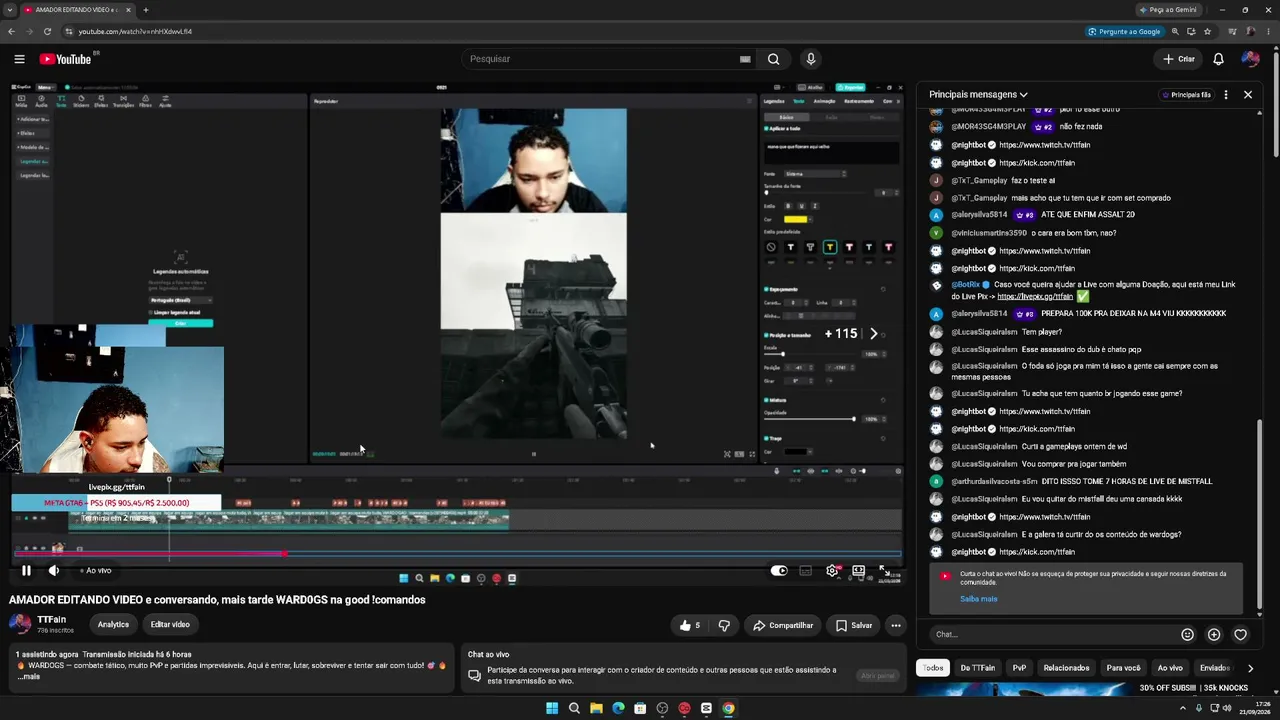Screen dimensions: 1280x720
Task: Open the chat three-dot options menu
Action: coord(1226,94)
